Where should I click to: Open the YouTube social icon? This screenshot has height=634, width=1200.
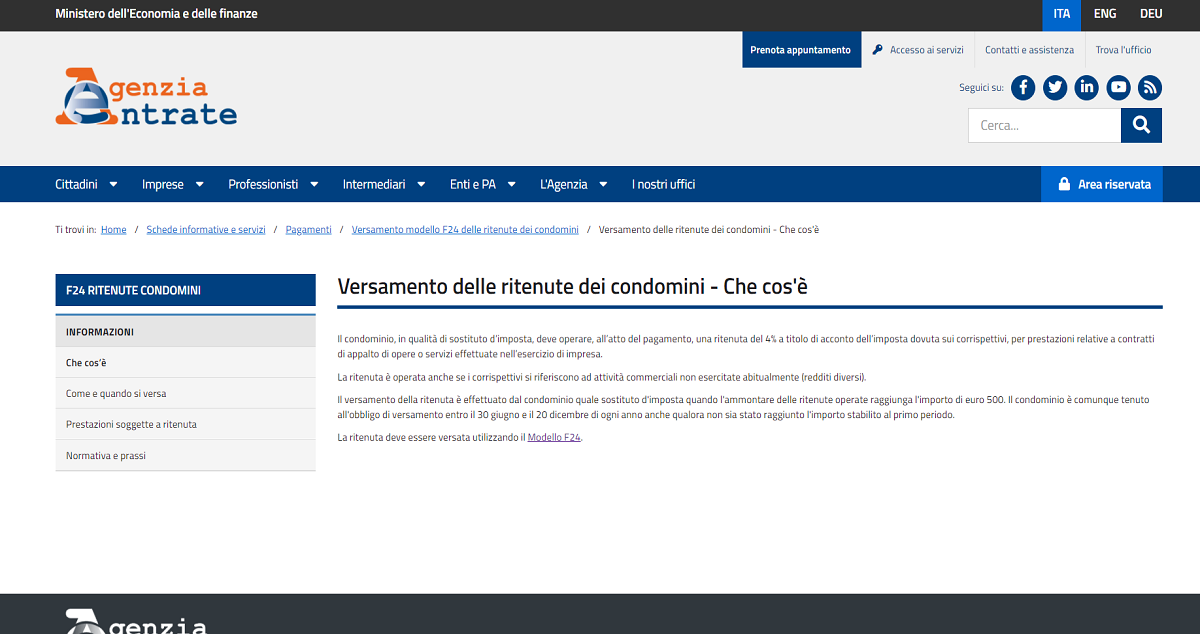click(x=1119, y=87)
